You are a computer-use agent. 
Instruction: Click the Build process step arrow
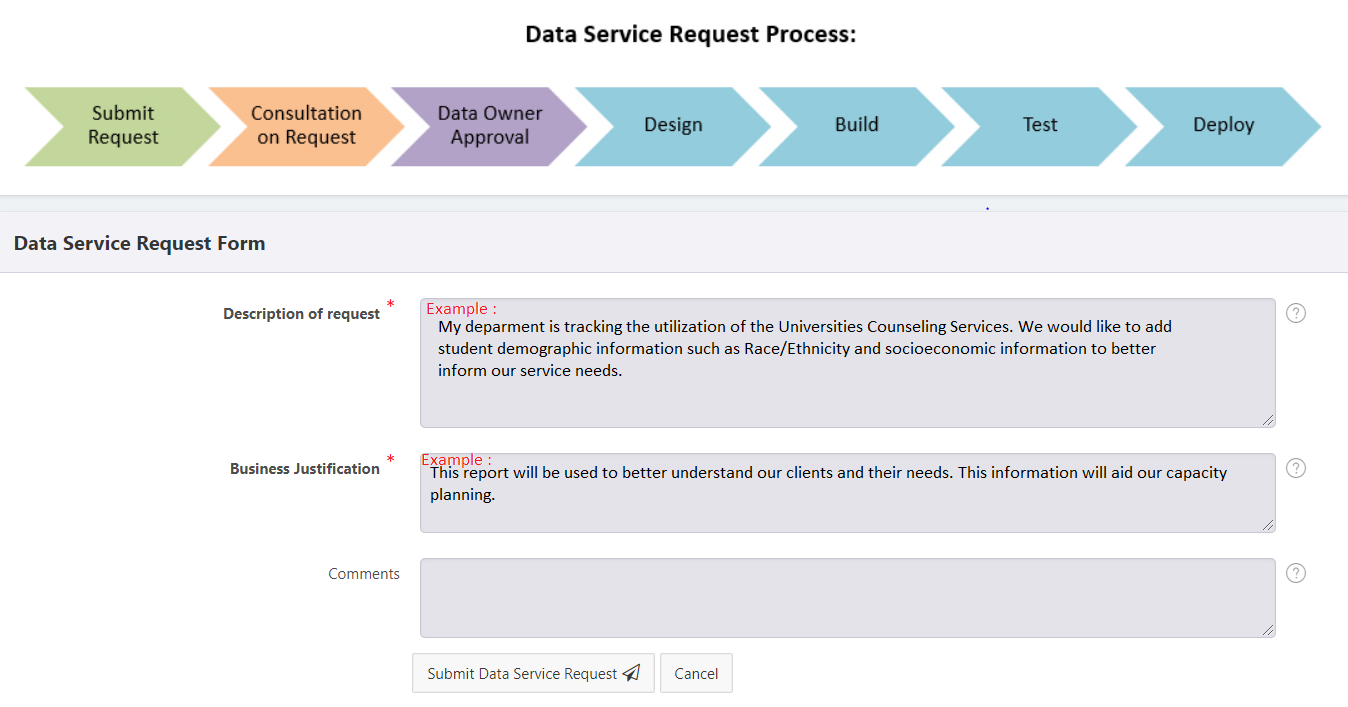click(857, 126)
